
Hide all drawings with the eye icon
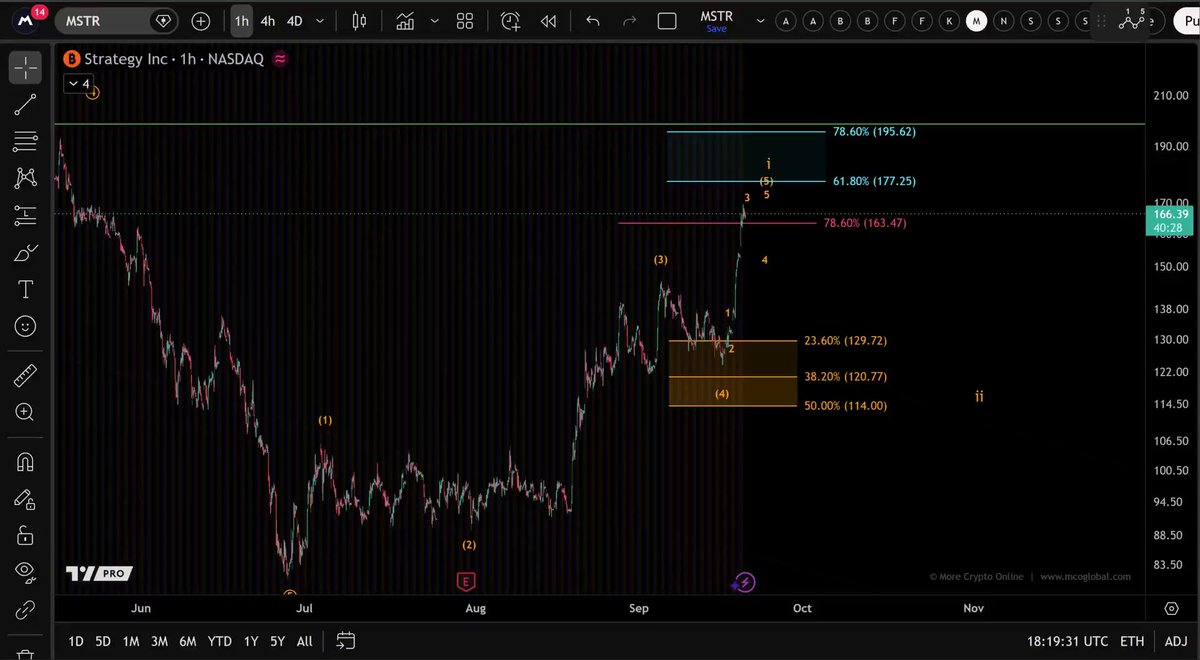click(25, 571)
